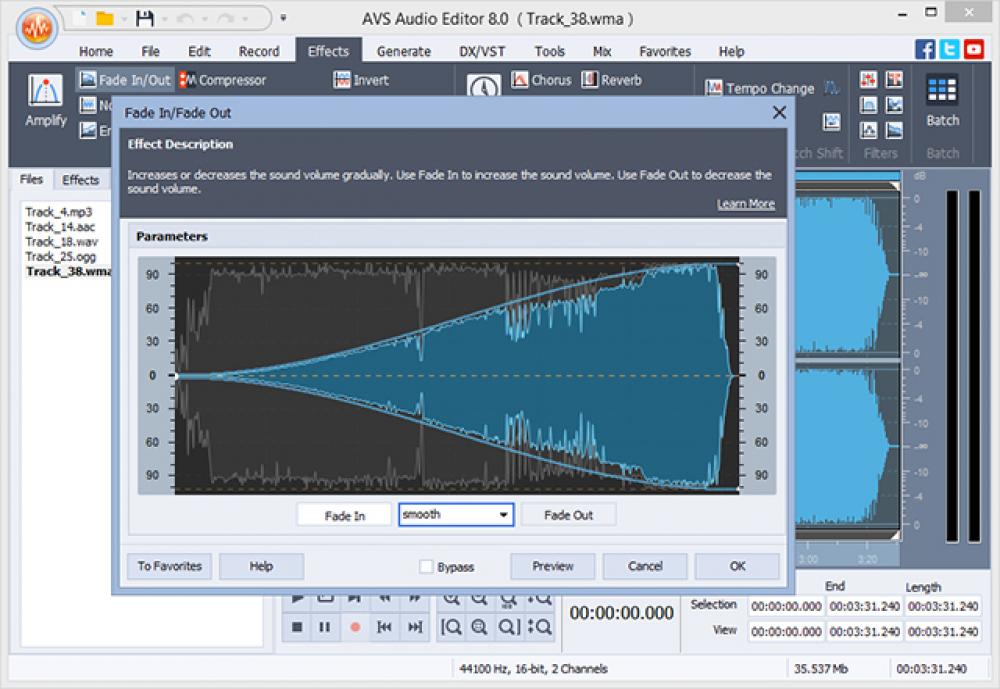Switch to the Effects tab in sidebar

click(80, 180)
